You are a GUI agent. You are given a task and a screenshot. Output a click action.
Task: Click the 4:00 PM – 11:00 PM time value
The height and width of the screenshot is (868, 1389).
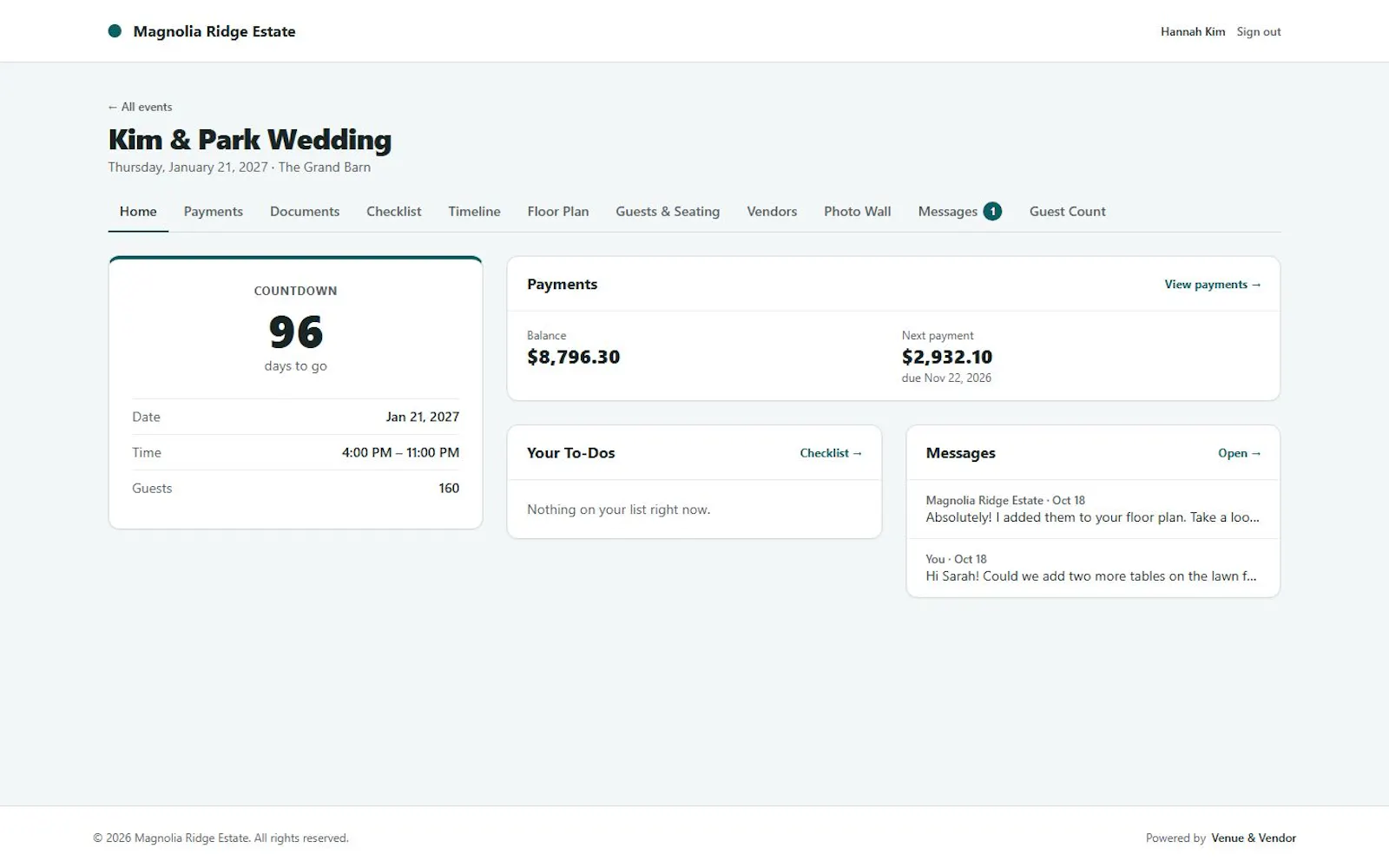pyautogui.click(x=400, y=452)
